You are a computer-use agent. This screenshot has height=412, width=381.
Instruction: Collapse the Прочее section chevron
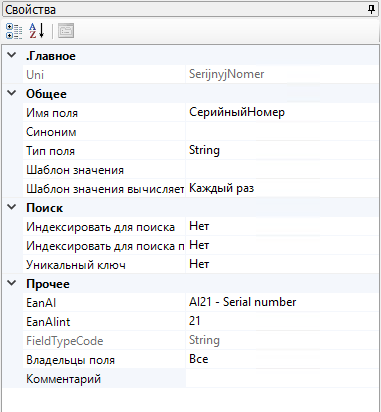coord(12,283)
